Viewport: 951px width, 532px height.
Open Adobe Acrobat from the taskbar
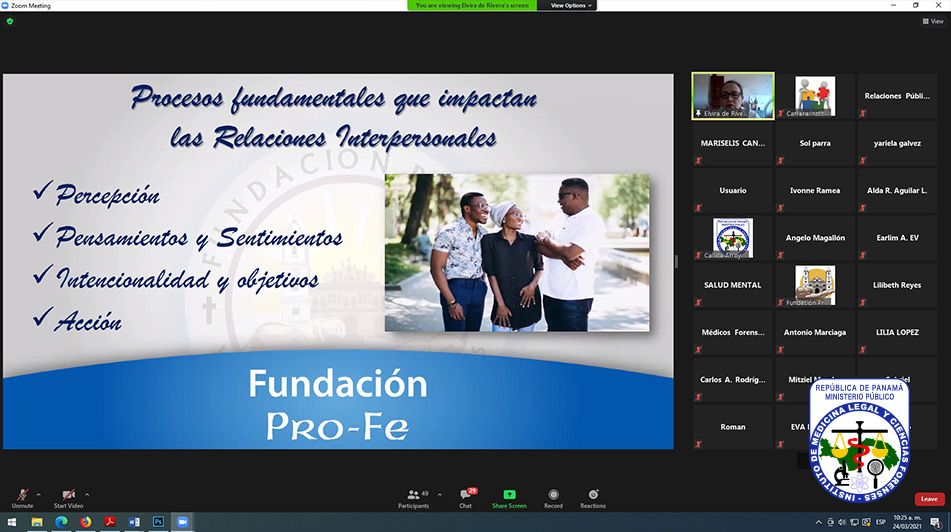(110, 522)
